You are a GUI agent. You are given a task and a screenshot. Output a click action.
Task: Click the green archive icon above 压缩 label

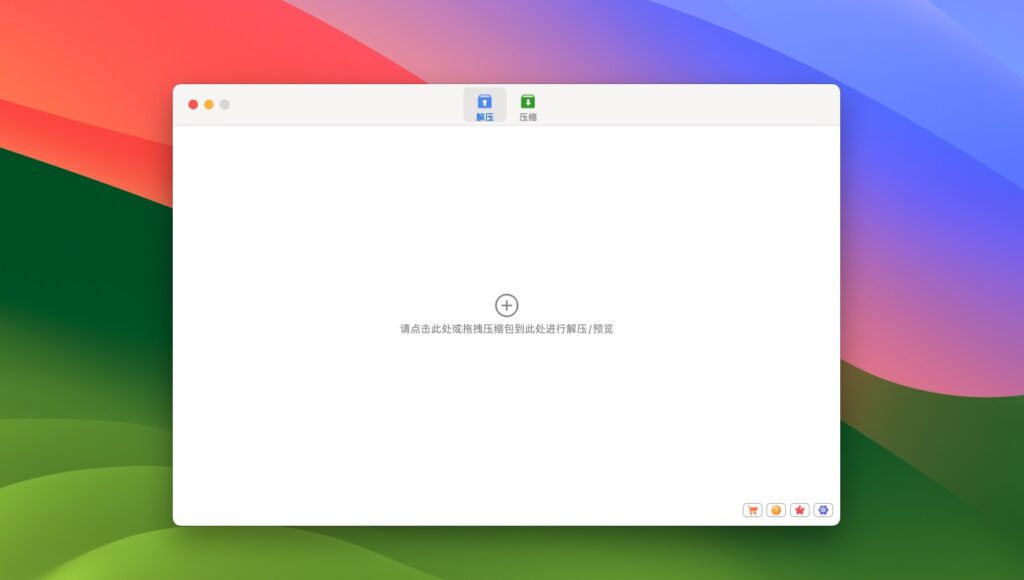click(528, 100)
